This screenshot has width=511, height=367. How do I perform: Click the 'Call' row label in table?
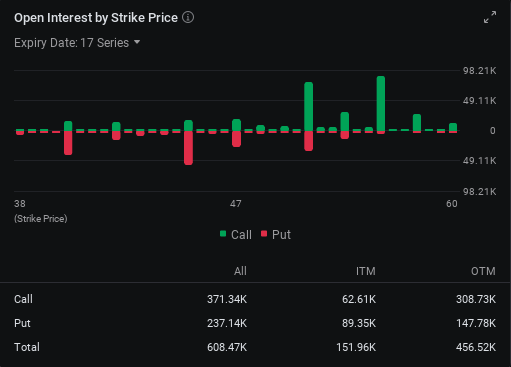pos(23,299)
